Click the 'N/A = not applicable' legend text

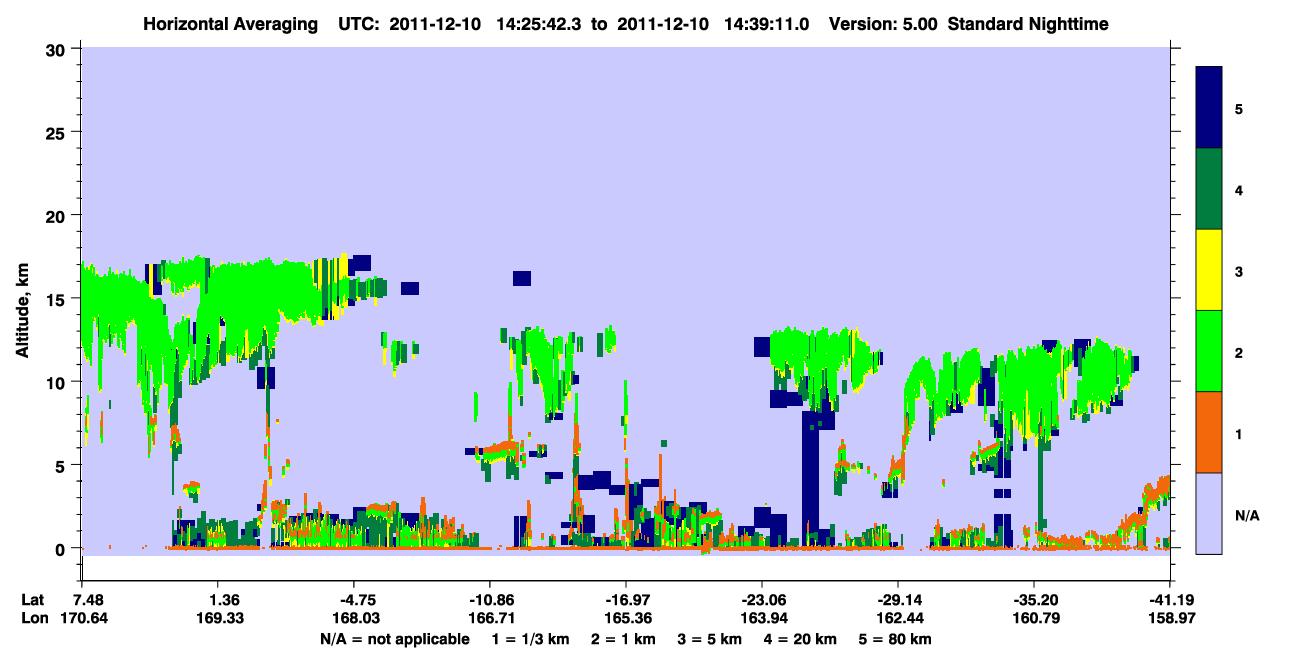point(394,639)
